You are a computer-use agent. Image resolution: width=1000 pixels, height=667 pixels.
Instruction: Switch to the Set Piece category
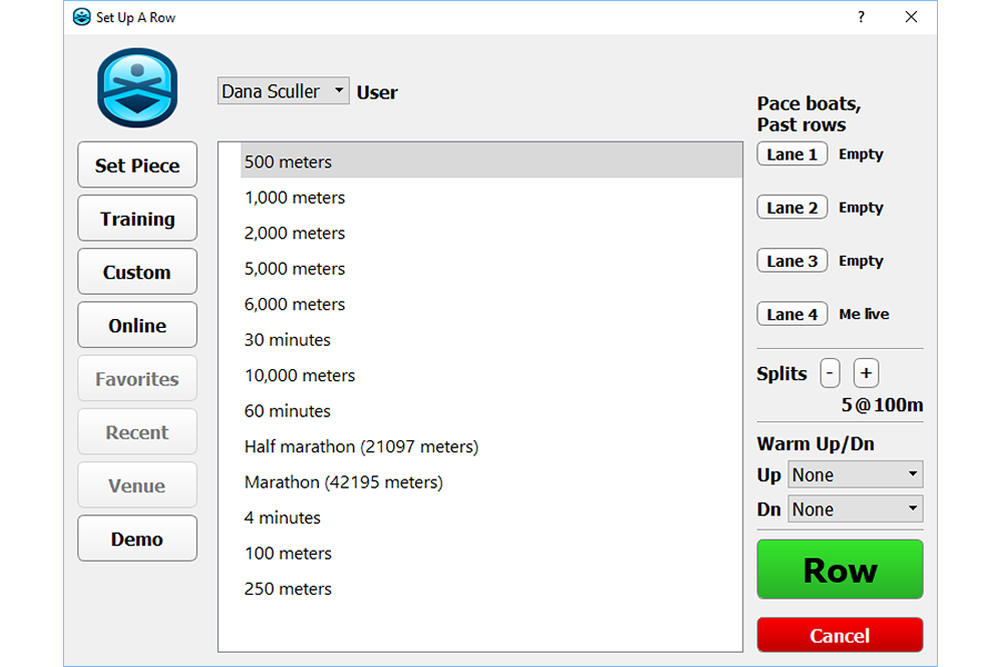(x=137, y=165)
